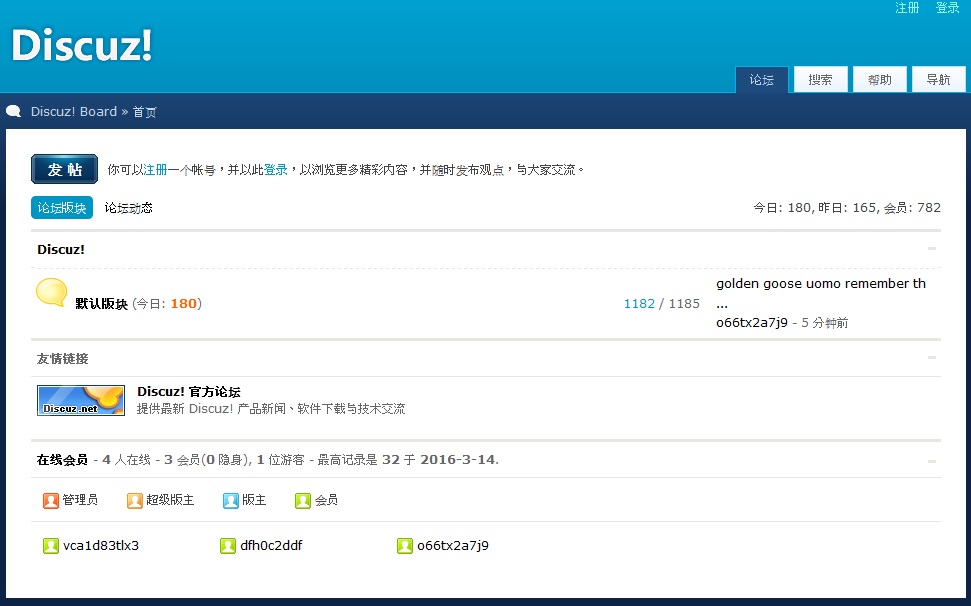The image size is (971, 606).
Task: Click the yellow bubble icon of 默认版块
Action: [51, 292]
